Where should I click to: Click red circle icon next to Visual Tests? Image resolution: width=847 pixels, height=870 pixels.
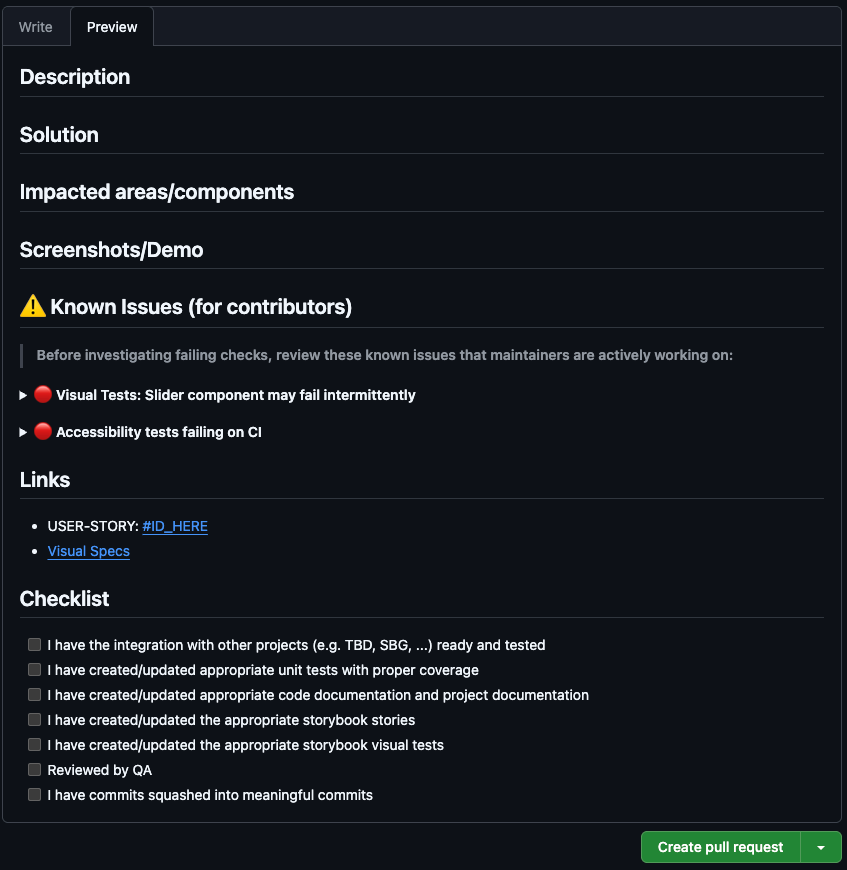pos(43,394)
